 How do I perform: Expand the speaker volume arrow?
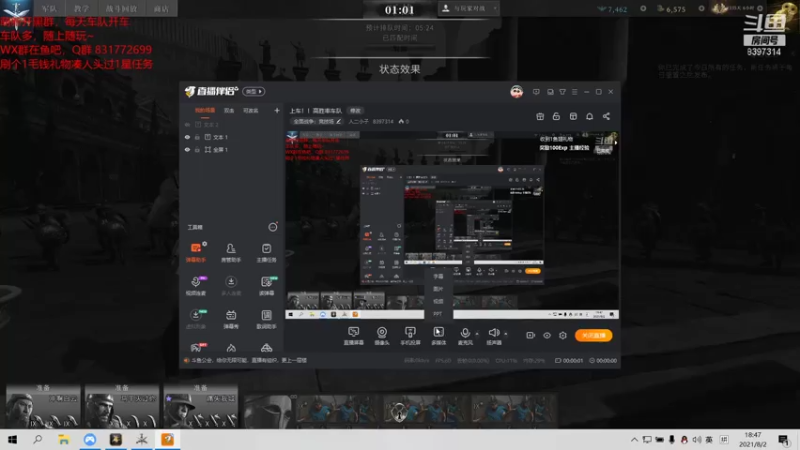coord(506,334)
